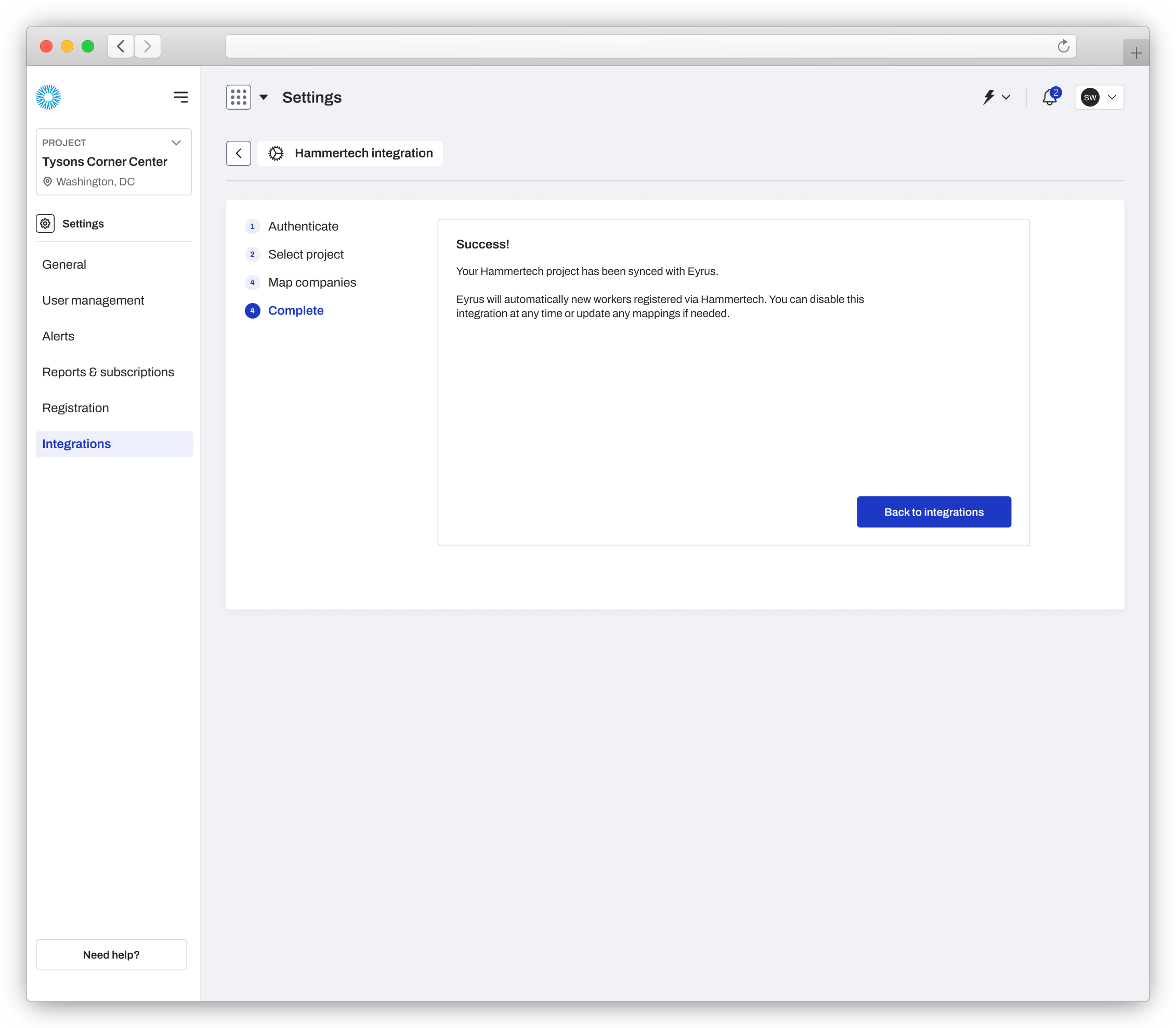Expand the Project selector chevron
The height and width of the screenshot is (1028, 1176).
tap(176, 142)
